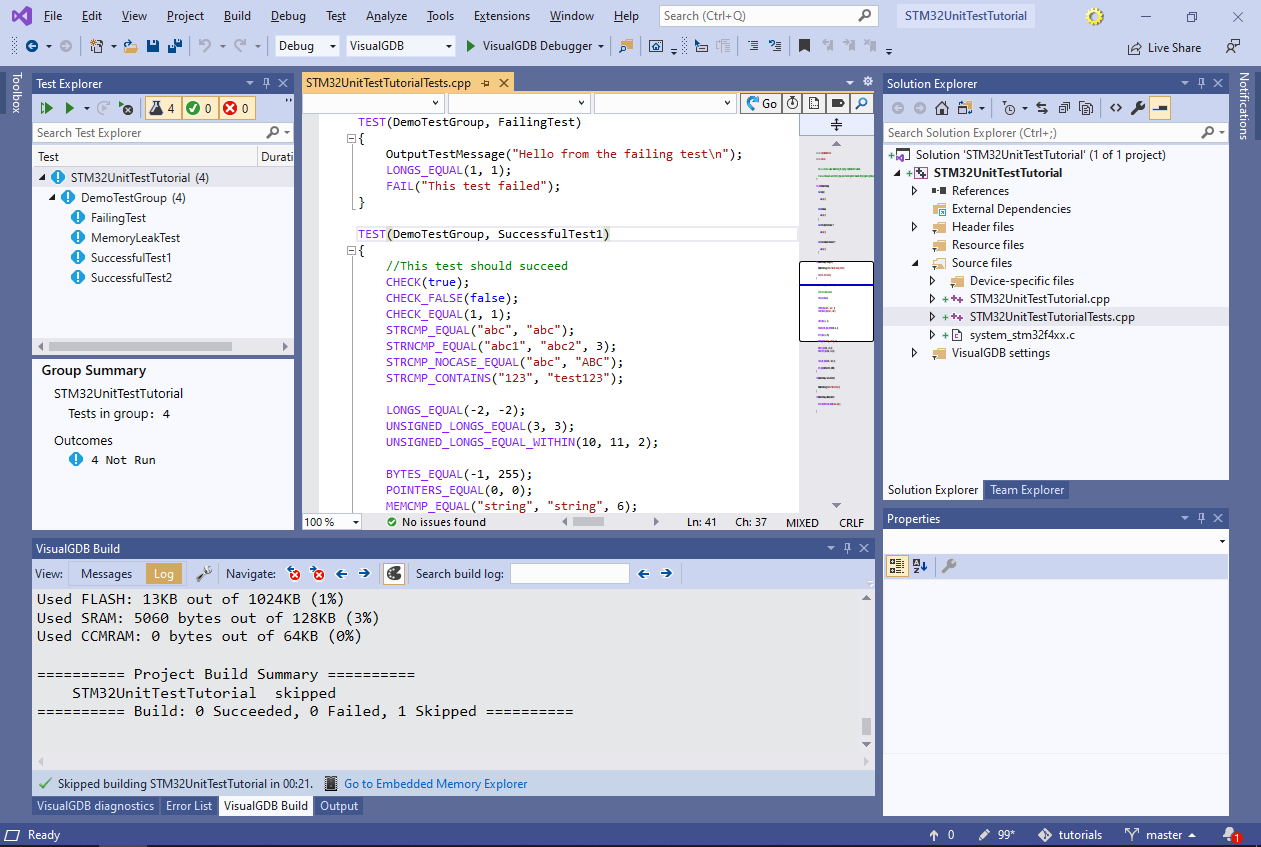The width and height of the screenshot is (1261, 847).
Task: Expand the Header files folder
Action: 914,227
